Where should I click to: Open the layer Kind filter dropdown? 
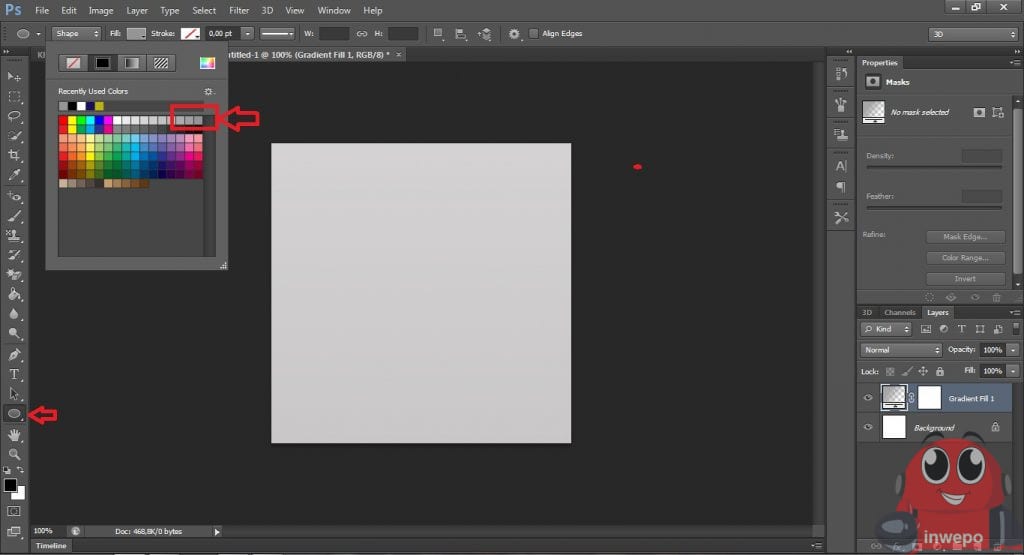pyautogui.click(x=886, y=329)
